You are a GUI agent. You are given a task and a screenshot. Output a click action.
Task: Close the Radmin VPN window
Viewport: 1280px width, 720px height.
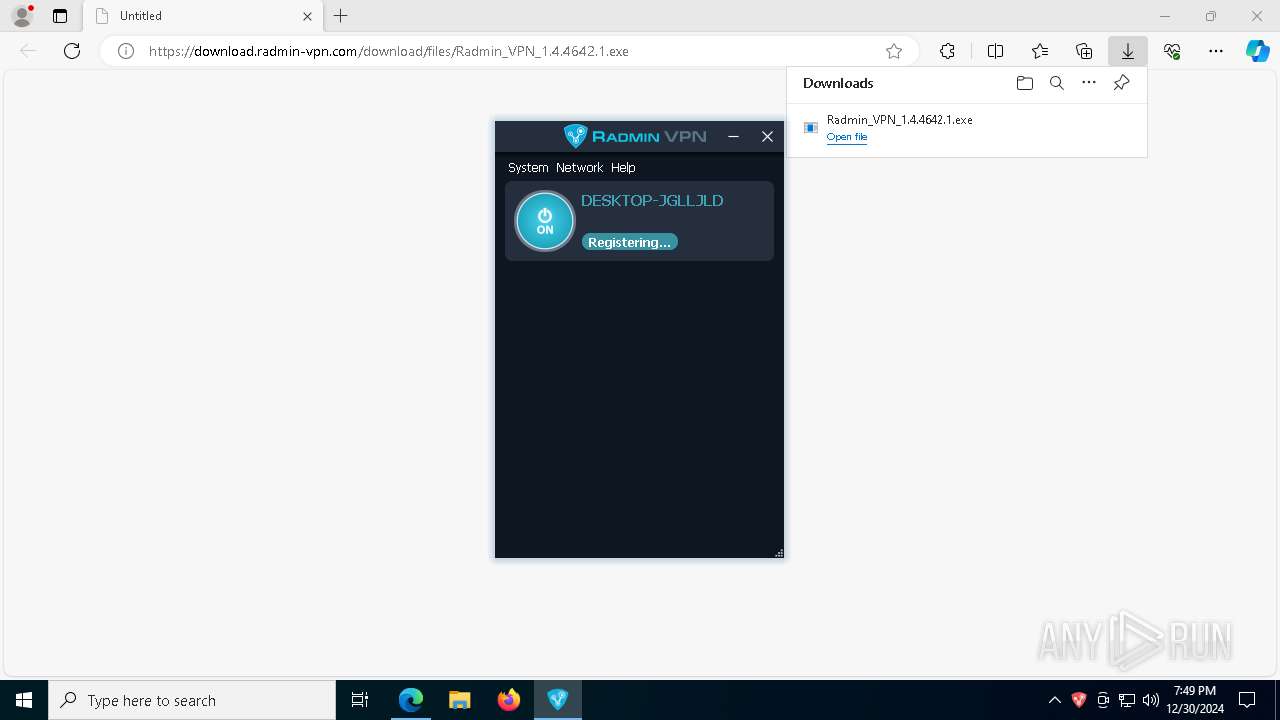click(x=768, y=136)
